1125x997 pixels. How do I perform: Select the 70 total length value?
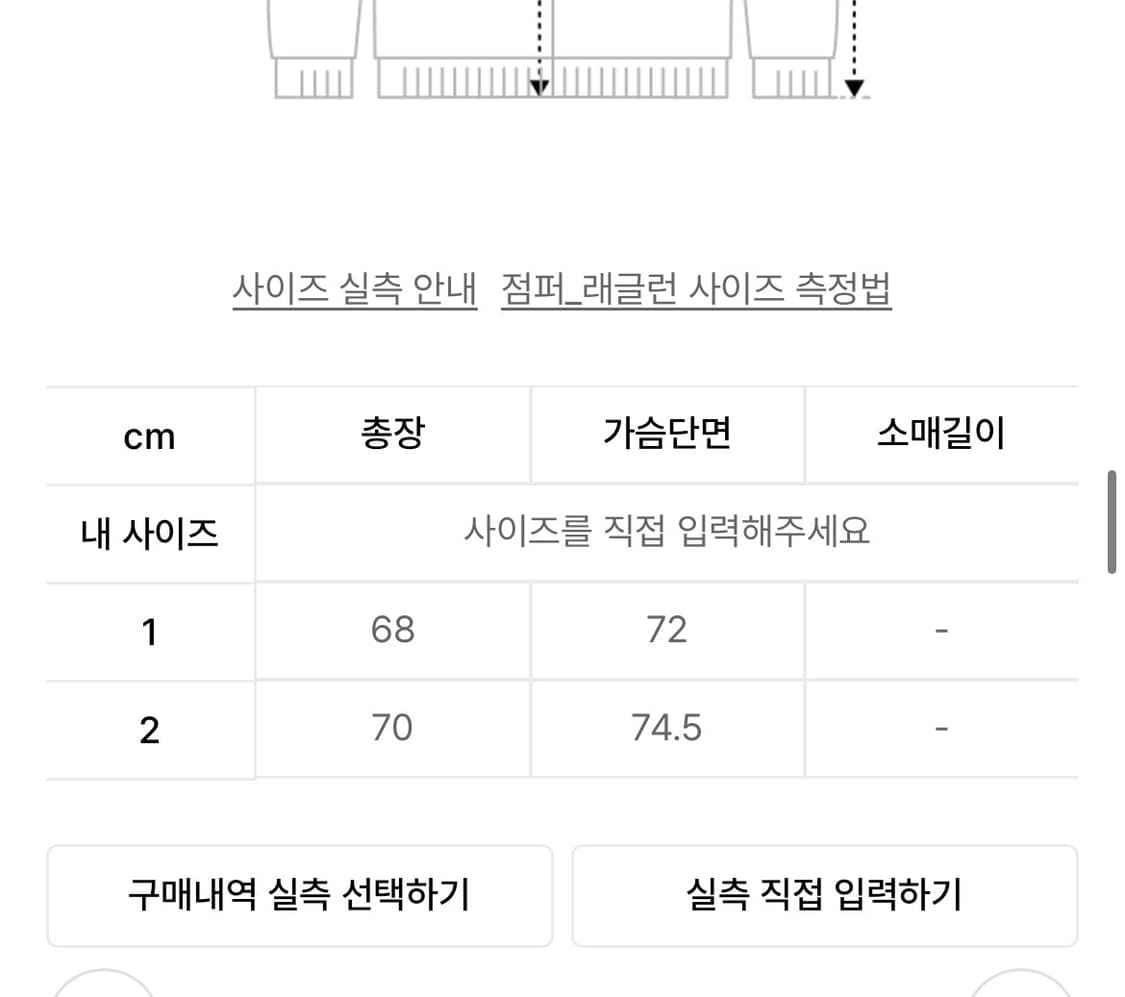(x=392, y=729)
